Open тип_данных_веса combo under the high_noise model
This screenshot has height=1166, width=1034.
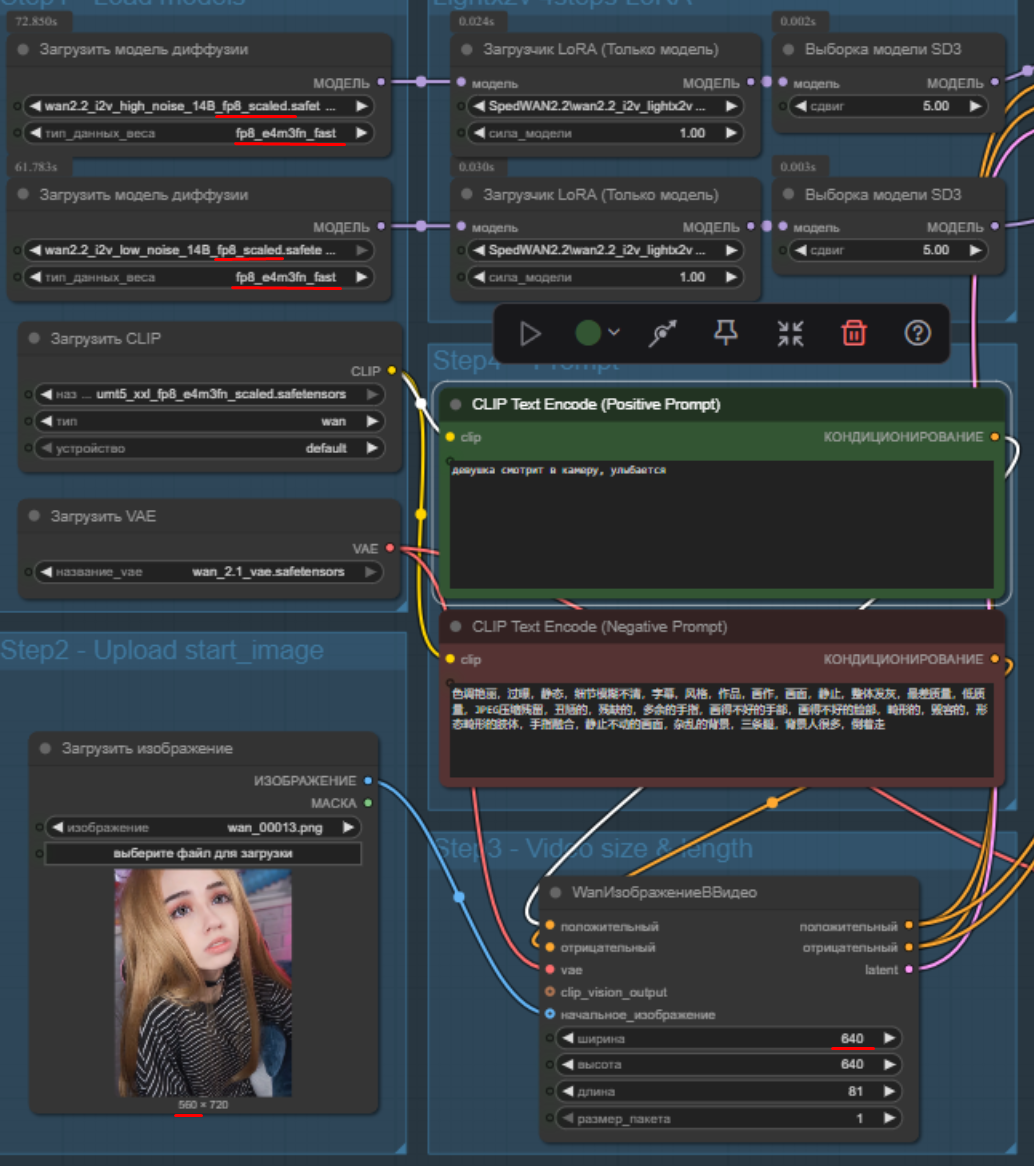coord(199,132)
